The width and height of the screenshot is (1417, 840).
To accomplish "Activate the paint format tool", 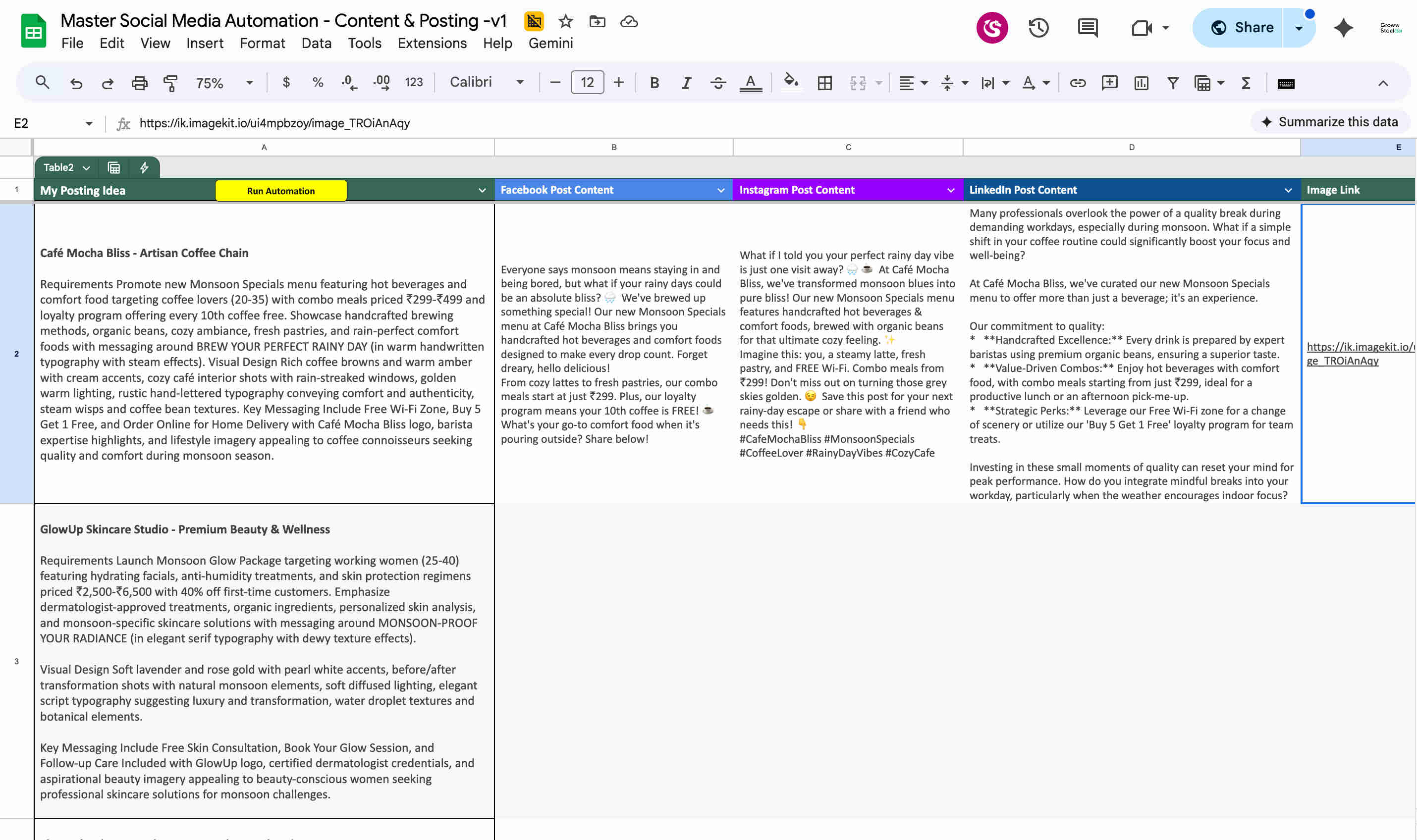I will click(170, 83).
